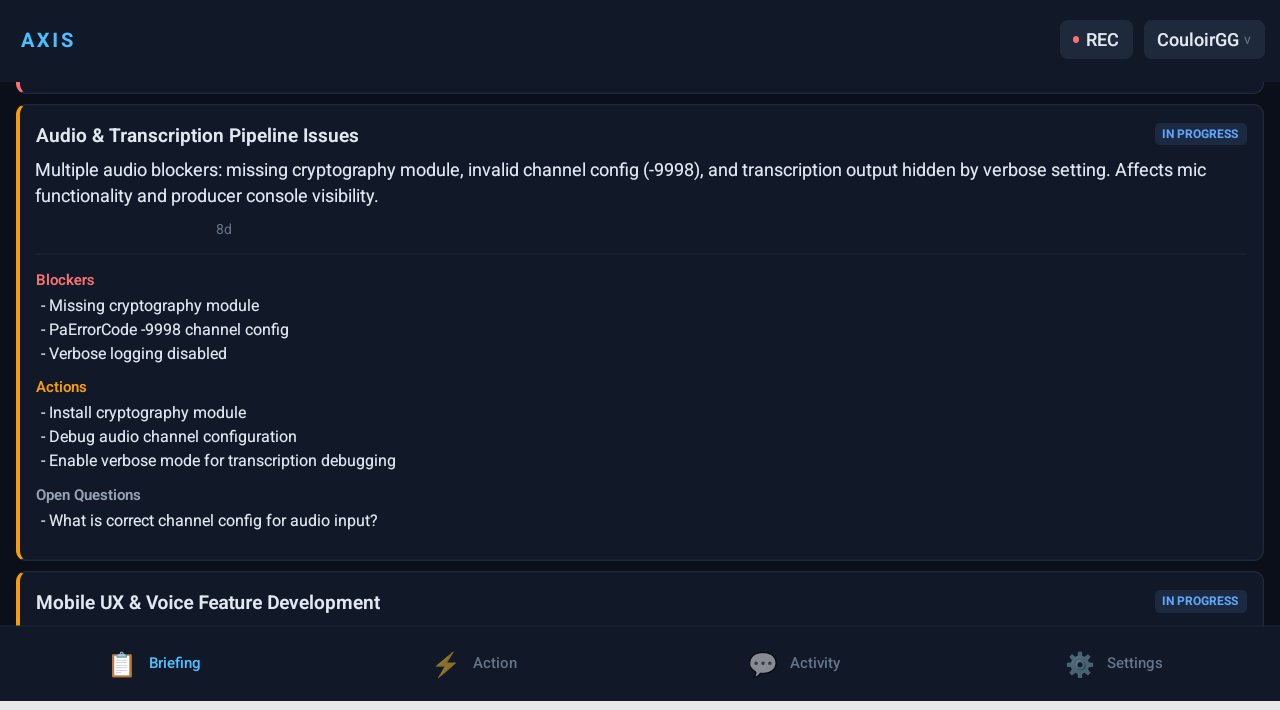Viewport: 1280px width, 710px height.
Task: Open the CouloirGG account dropdown
Action: pos(1204,40)
